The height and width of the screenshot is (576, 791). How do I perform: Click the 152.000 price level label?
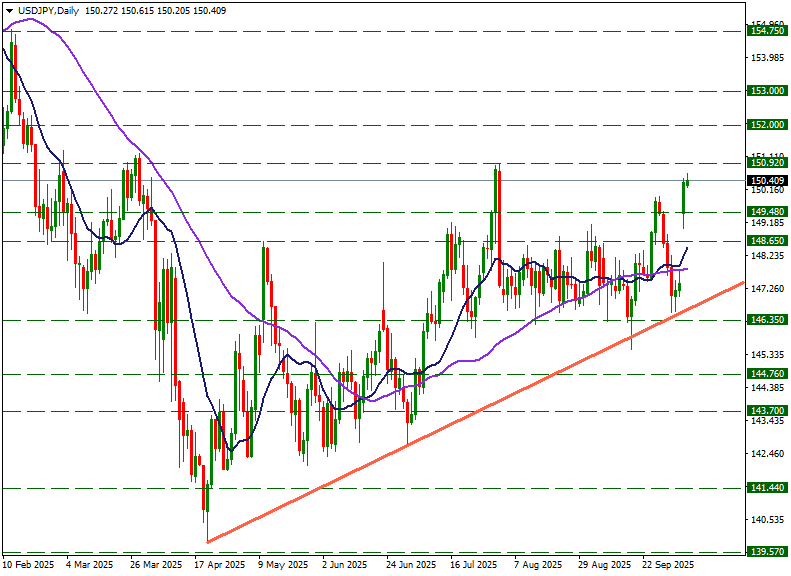(x=765, y=125)
